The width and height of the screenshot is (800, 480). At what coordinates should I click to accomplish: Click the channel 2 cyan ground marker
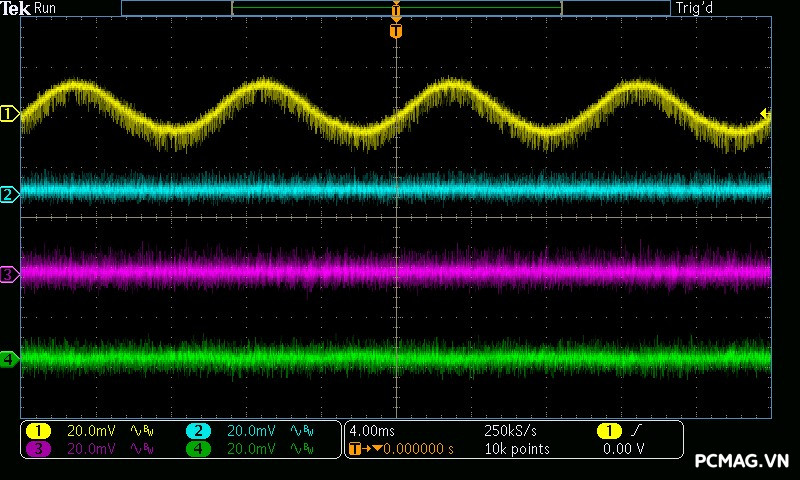click(x=9, y=194)
